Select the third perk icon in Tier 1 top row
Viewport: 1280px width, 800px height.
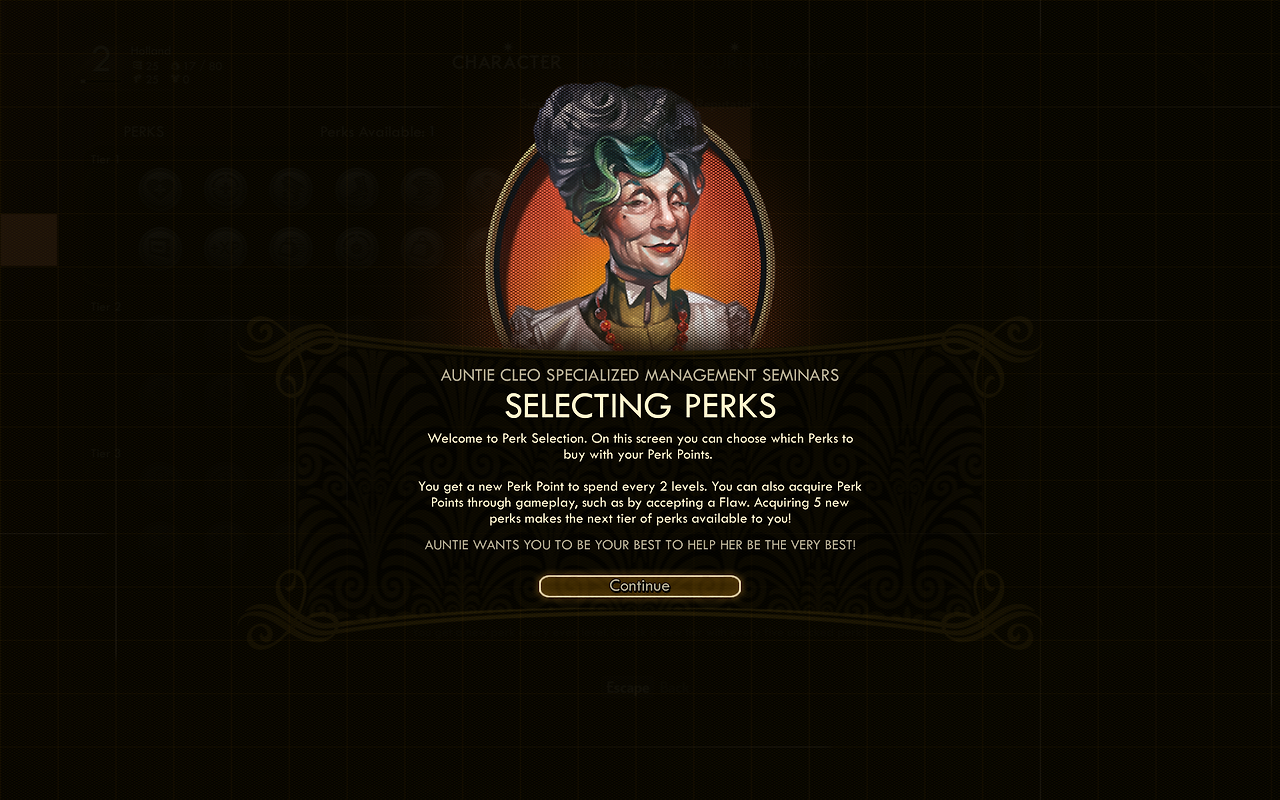click(x=291, y=187)
